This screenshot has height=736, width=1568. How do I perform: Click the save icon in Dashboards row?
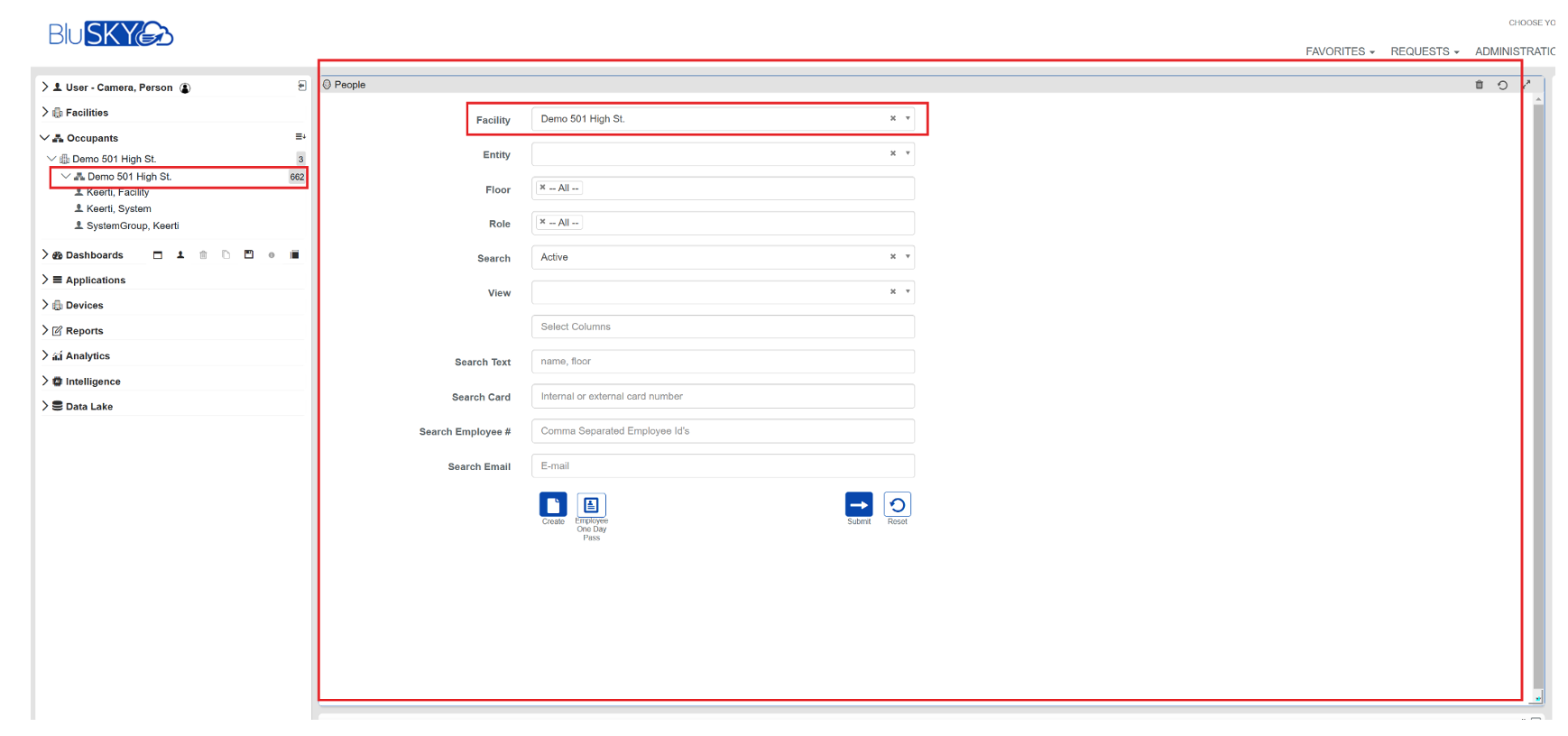pos(249,255)
